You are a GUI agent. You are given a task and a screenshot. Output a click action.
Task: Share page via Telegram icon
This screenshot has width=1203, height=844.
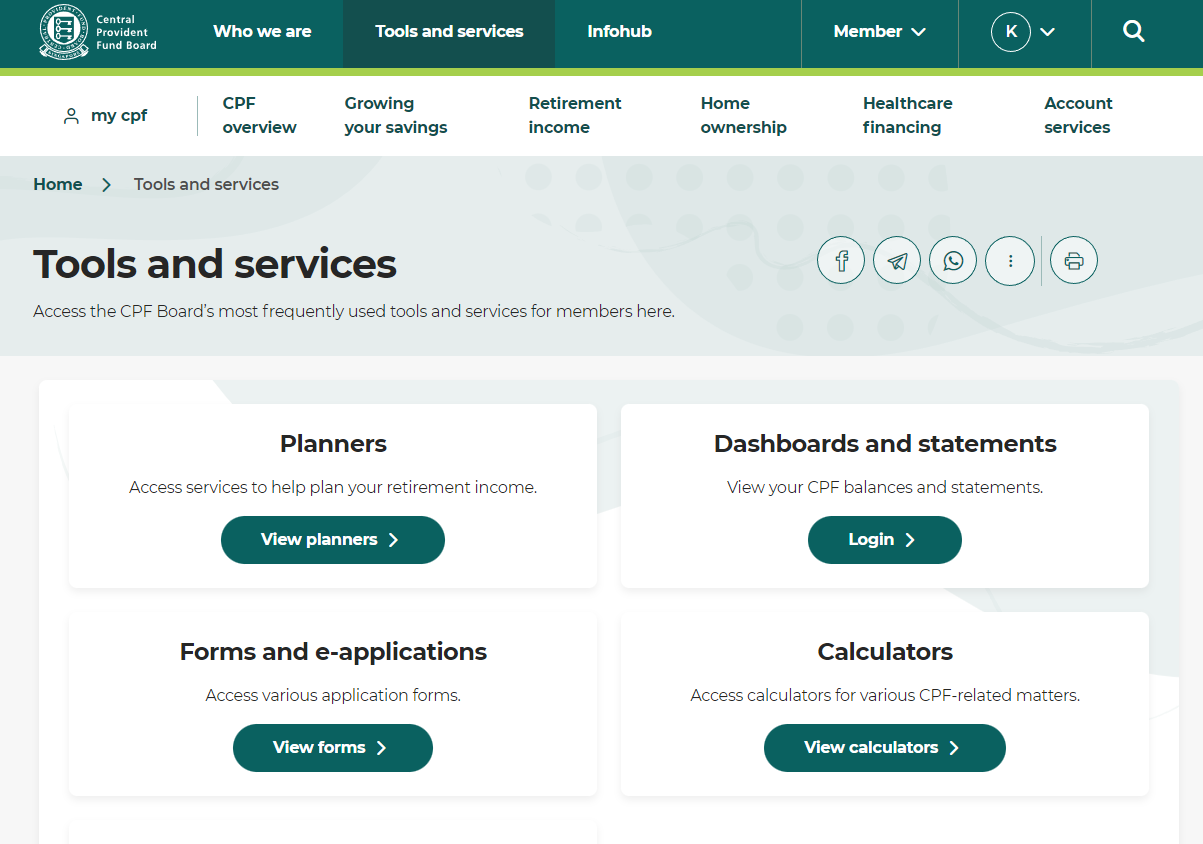(897, 261)
